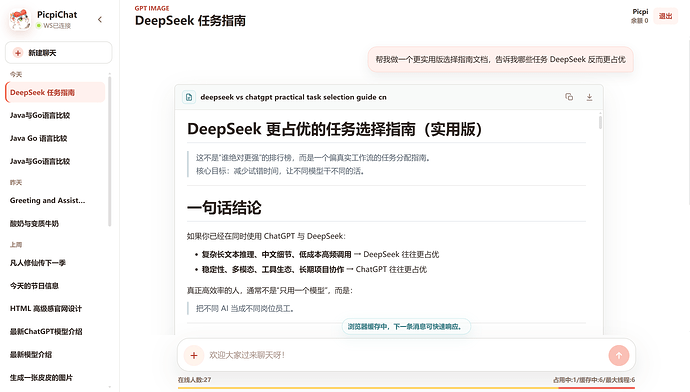This screenshot has width=690, height=392.
Task: Start a new chat with 新建聊天
Action: pyautogui.click(x=59, y=53)
